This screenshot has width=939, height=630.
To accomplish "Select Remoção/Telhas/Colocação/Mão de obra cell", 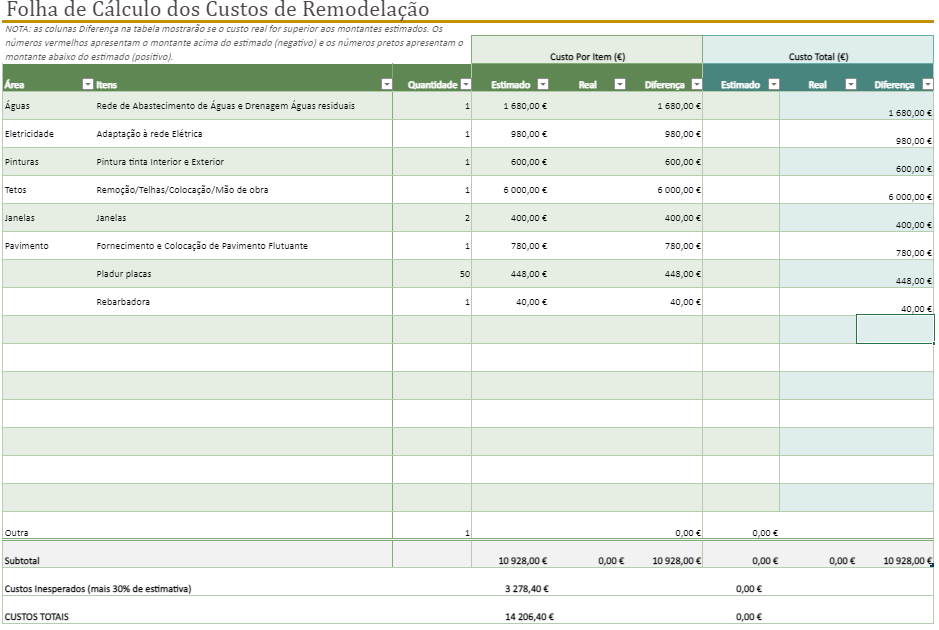I will coord(243,190).
